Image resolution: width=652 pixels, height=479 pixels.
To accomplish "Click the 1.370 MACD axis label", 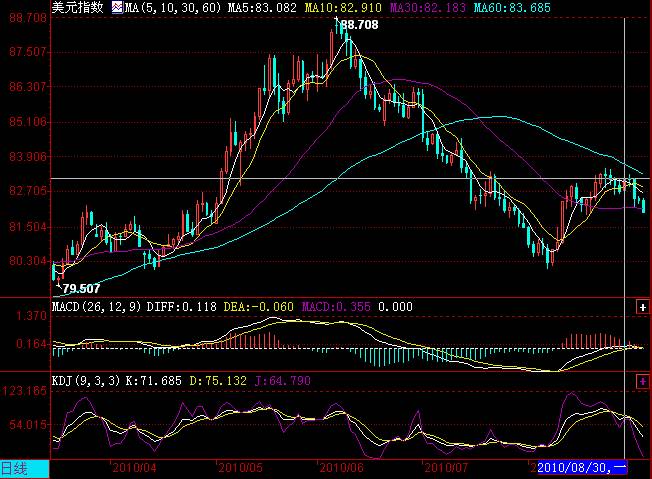I will pyautogui.click(x=32, y=316).
